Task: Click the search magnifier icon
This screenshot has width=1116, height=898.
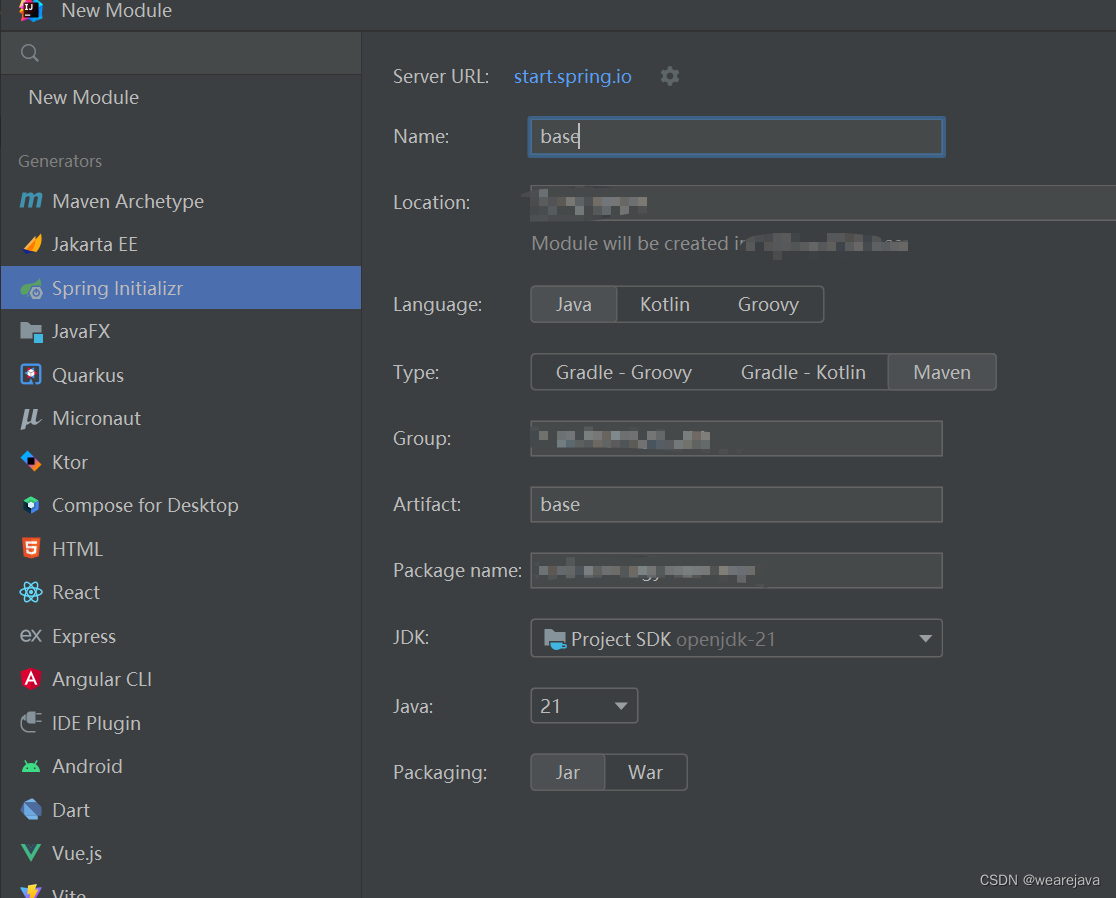Action: pyautogui.click(x=30, y=53)
